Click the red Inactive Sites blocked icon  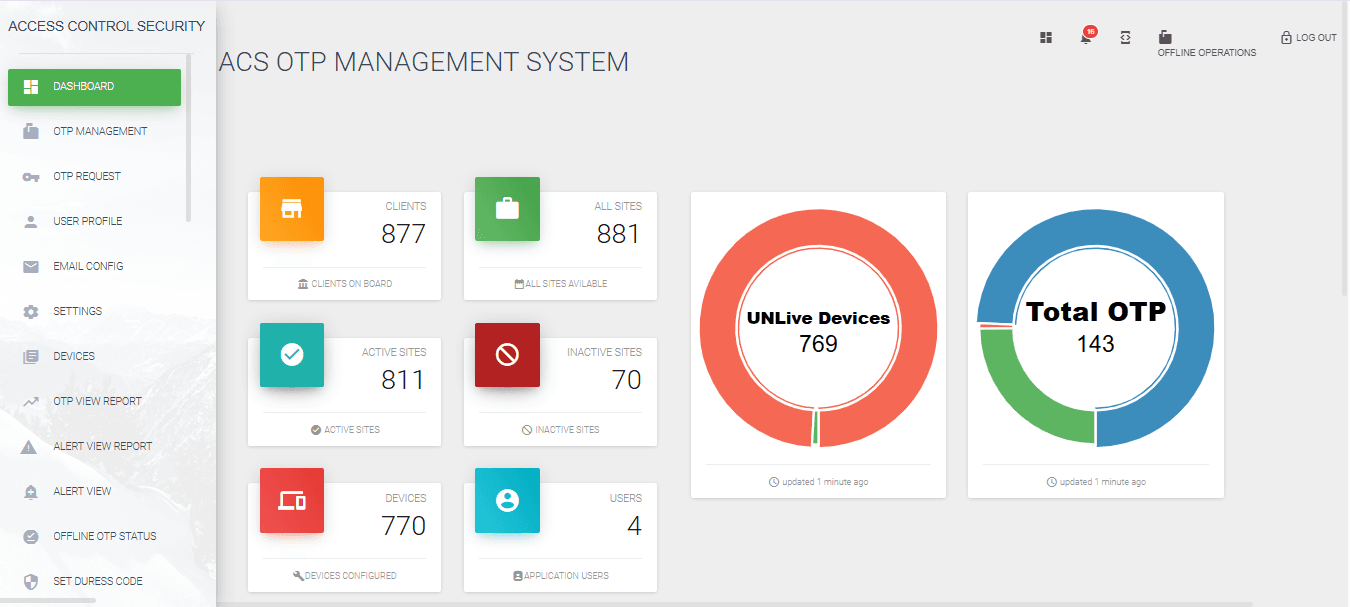tap(507, 355)
